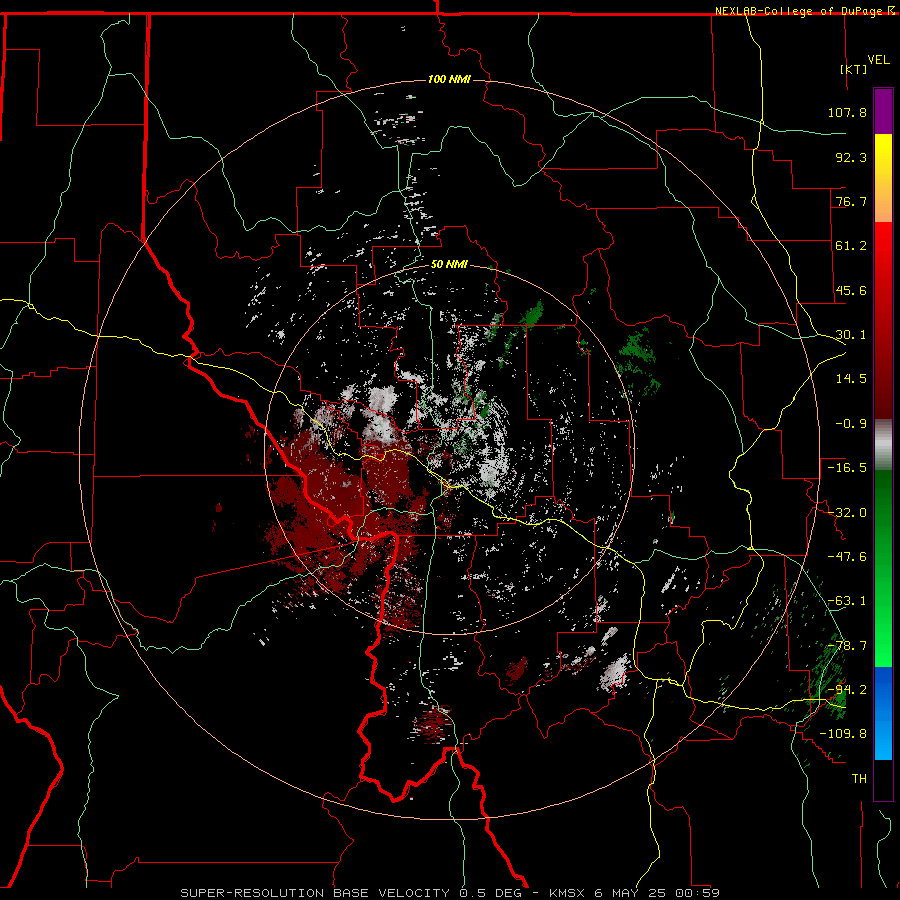
Task: Click the 100 NMI range ring label
Action: (449, 79)
